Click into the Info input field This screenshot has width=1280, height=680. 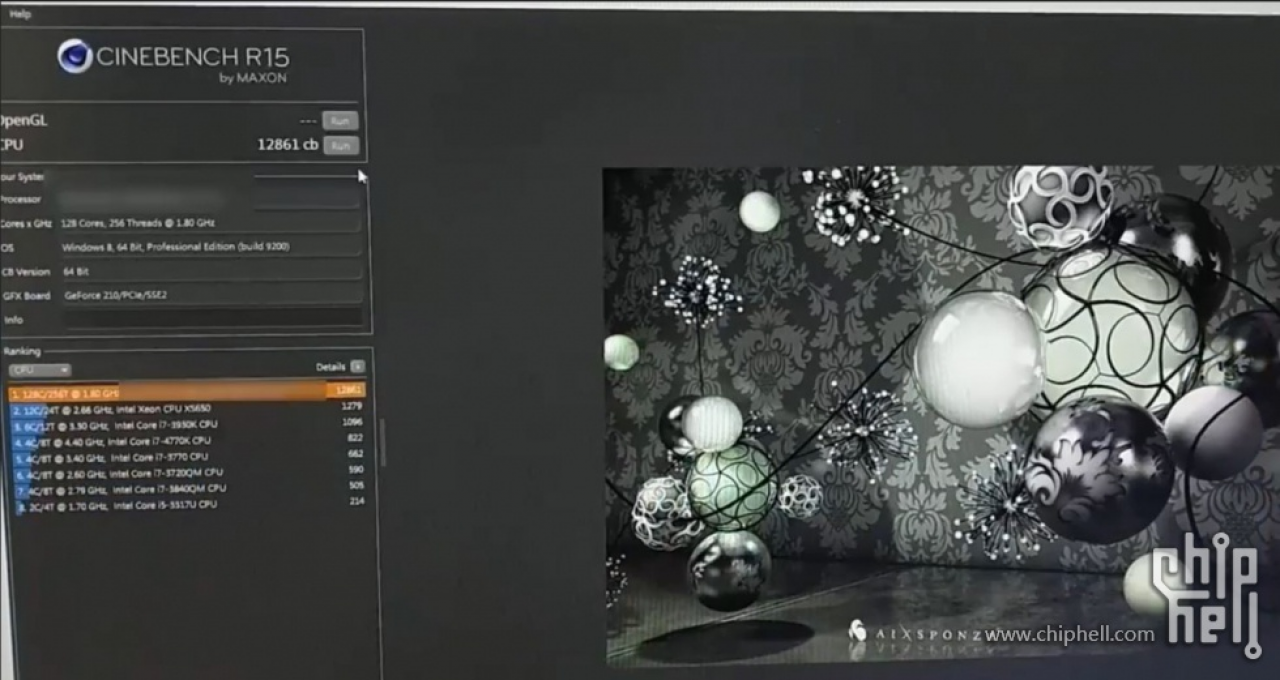[211, 318]
